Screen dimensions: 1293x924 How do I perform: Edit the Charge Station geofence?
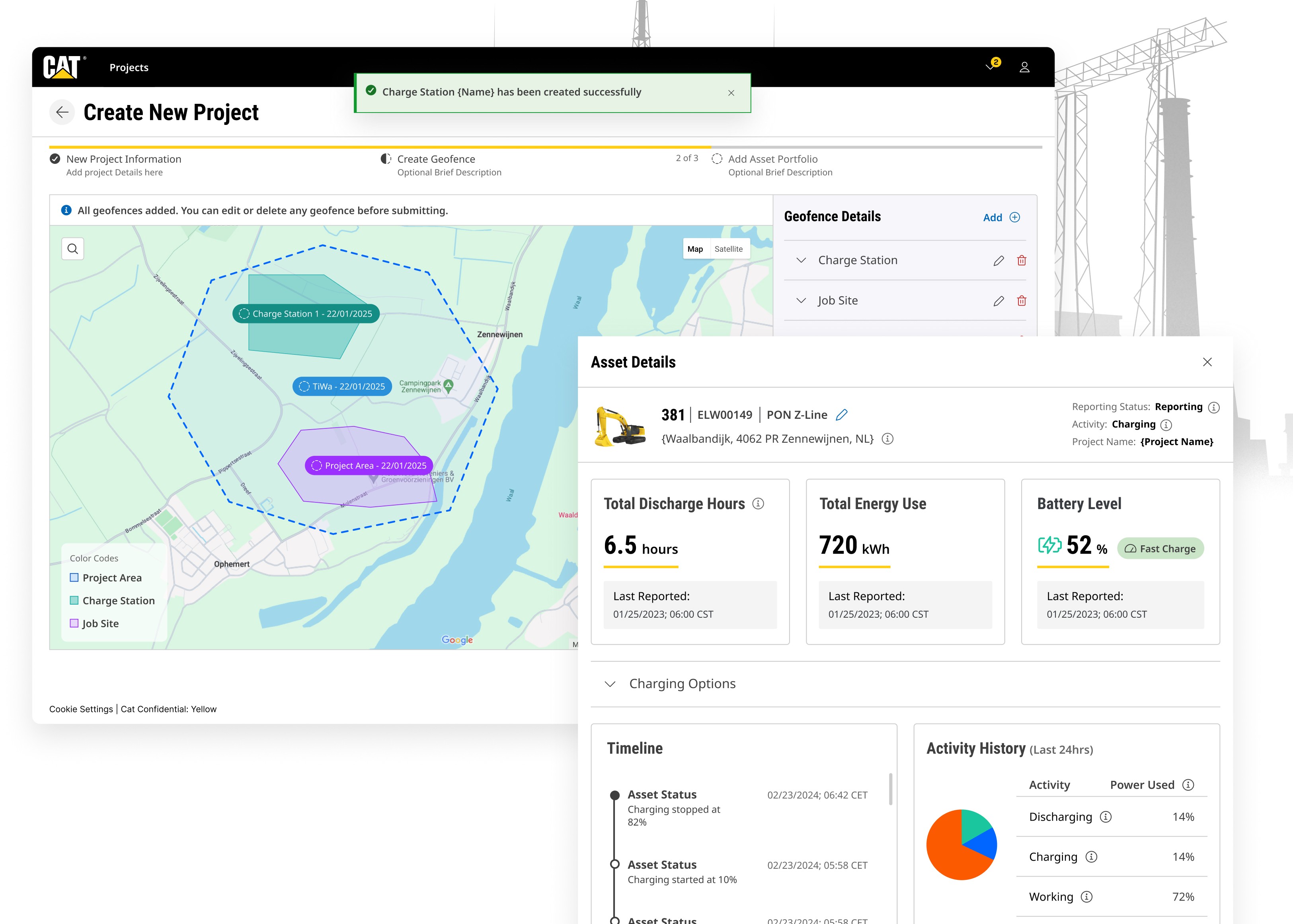(x=998, y=261)
